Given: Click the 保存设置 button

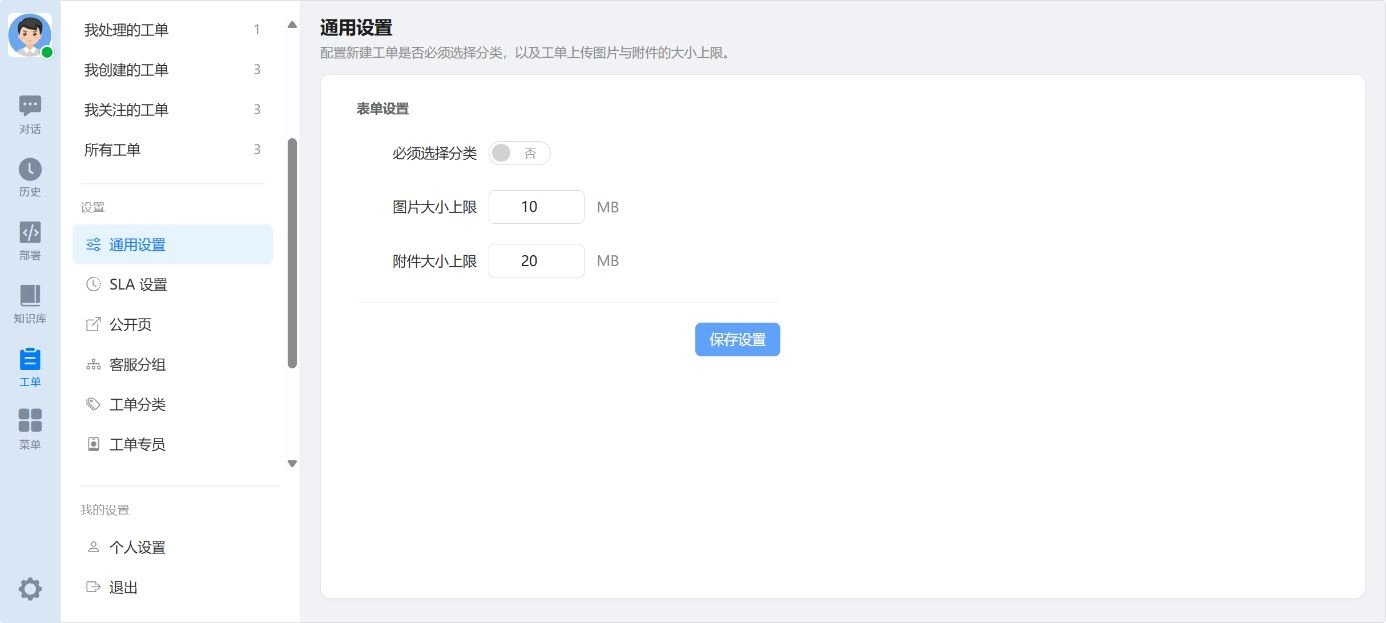Looking at the screenshot, I should click(737, 340).
